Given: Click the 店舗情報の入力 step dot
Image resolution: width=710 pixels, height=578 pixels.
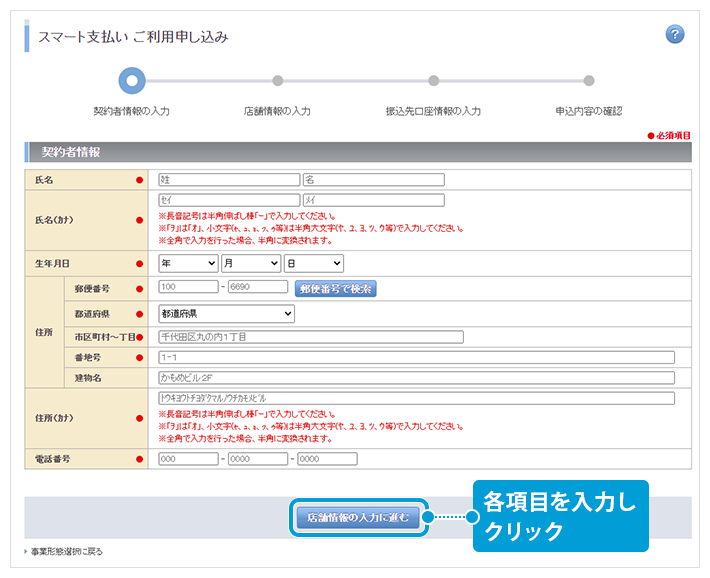Looking at the screenshot, I should pyautogui.click(x=278, y=81).
